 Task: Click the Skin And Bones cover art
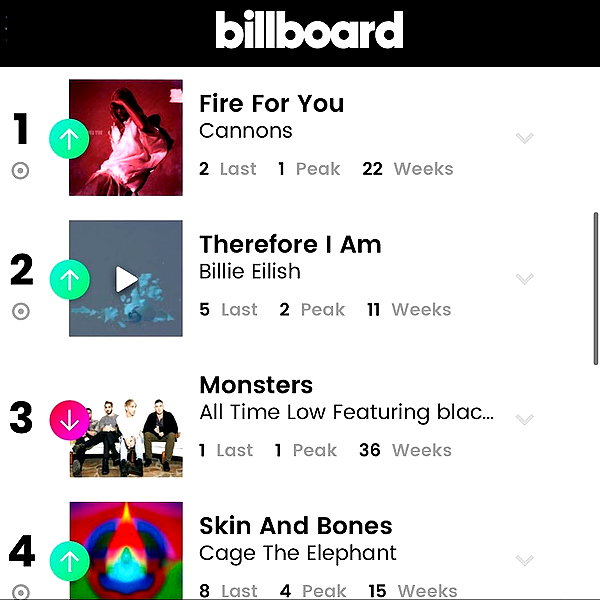126,551
